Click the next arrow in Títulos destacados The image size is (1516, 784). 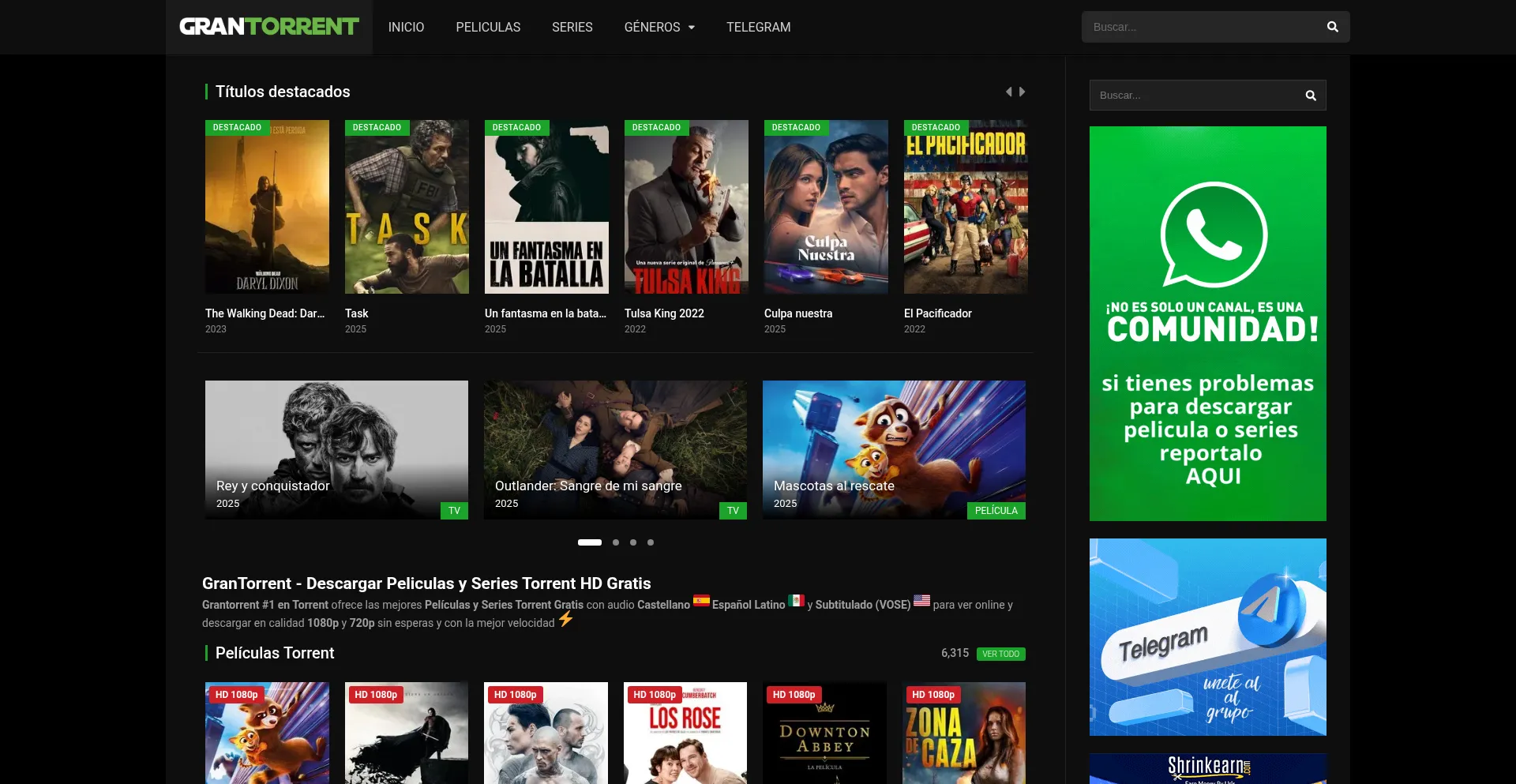coord(1022,92)
